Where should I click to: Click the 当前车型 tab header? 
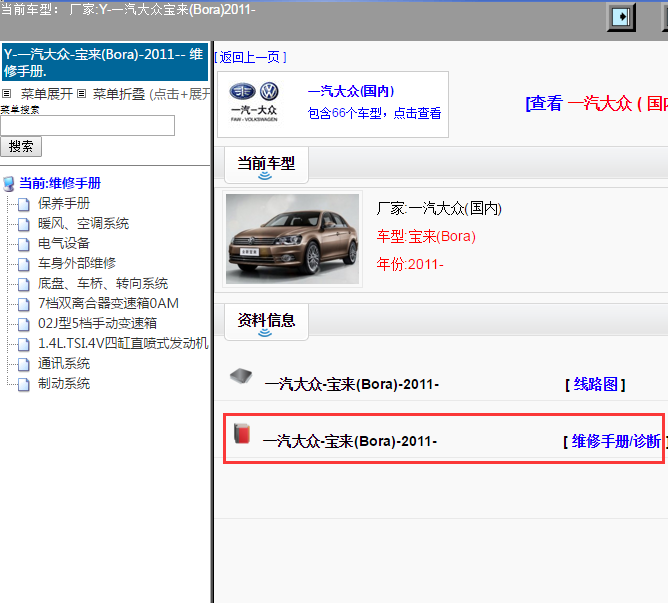pyautogui.click(x=266, y=165)
